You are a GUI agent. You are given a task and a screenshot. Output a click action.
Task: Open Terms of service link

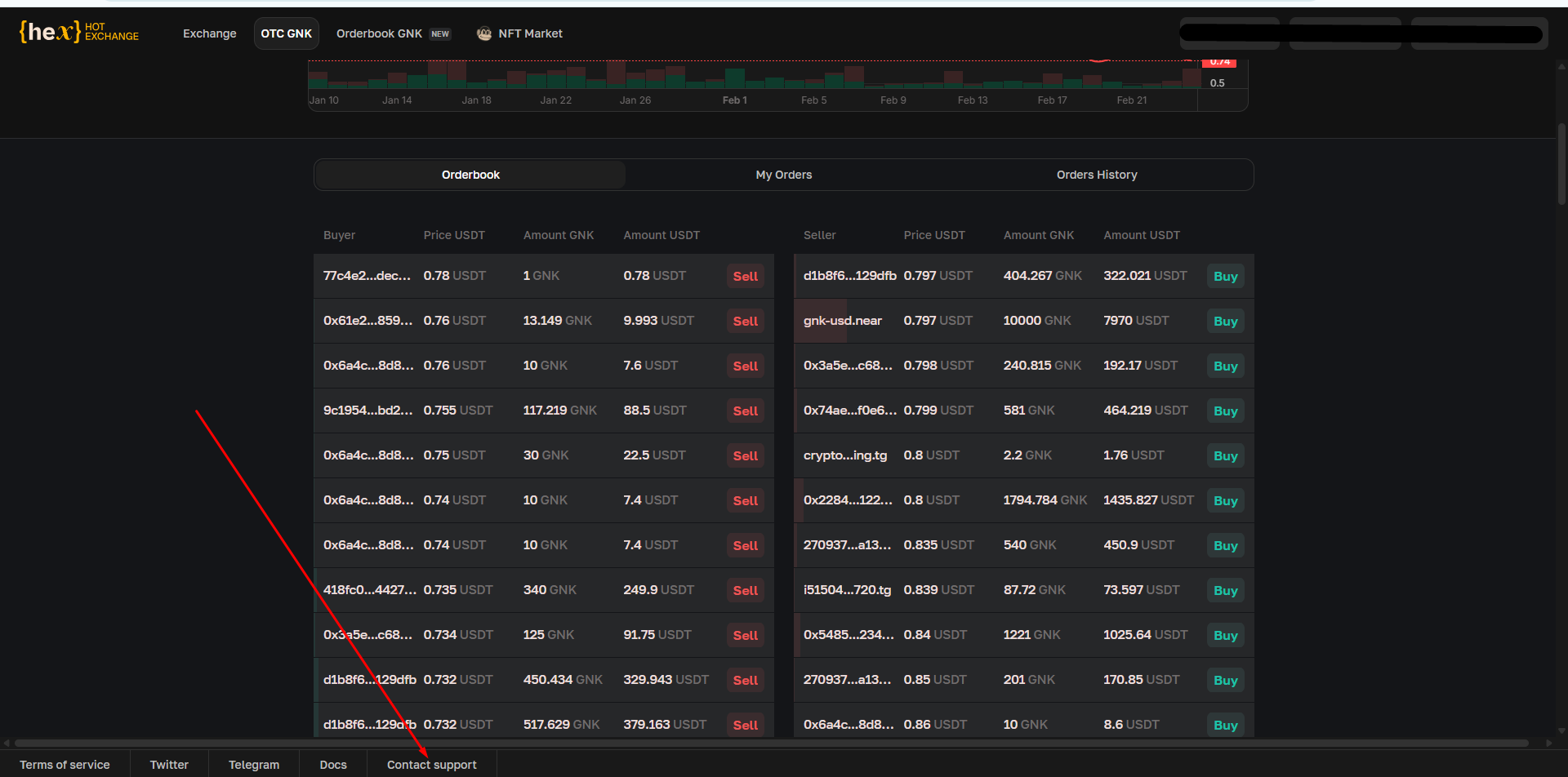point(65,765)
